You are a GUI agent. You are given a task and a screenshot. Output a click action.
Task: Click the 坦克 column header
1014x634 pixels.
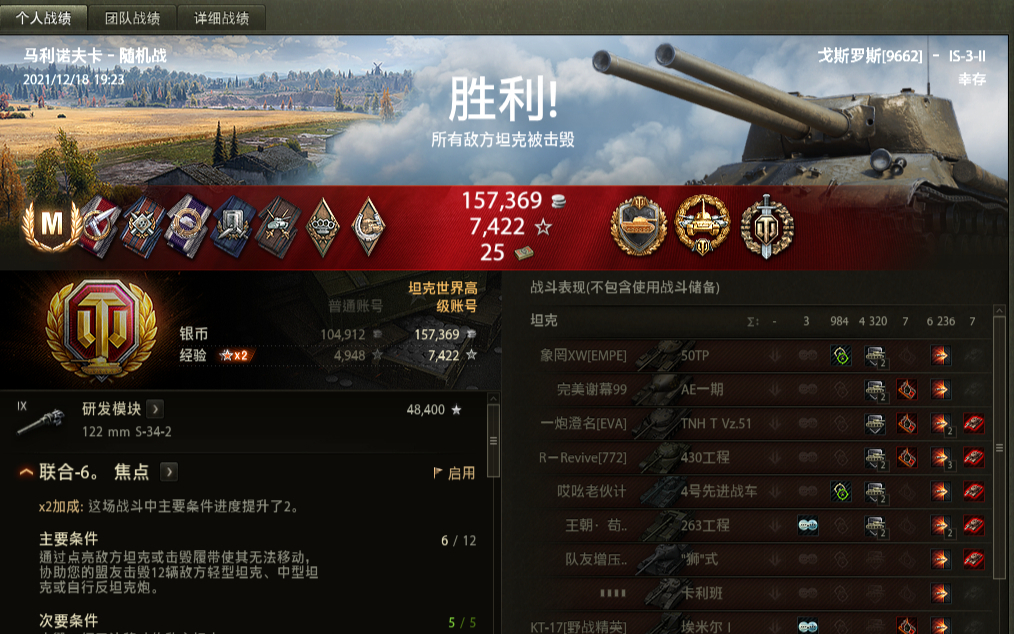pos(544,321)
